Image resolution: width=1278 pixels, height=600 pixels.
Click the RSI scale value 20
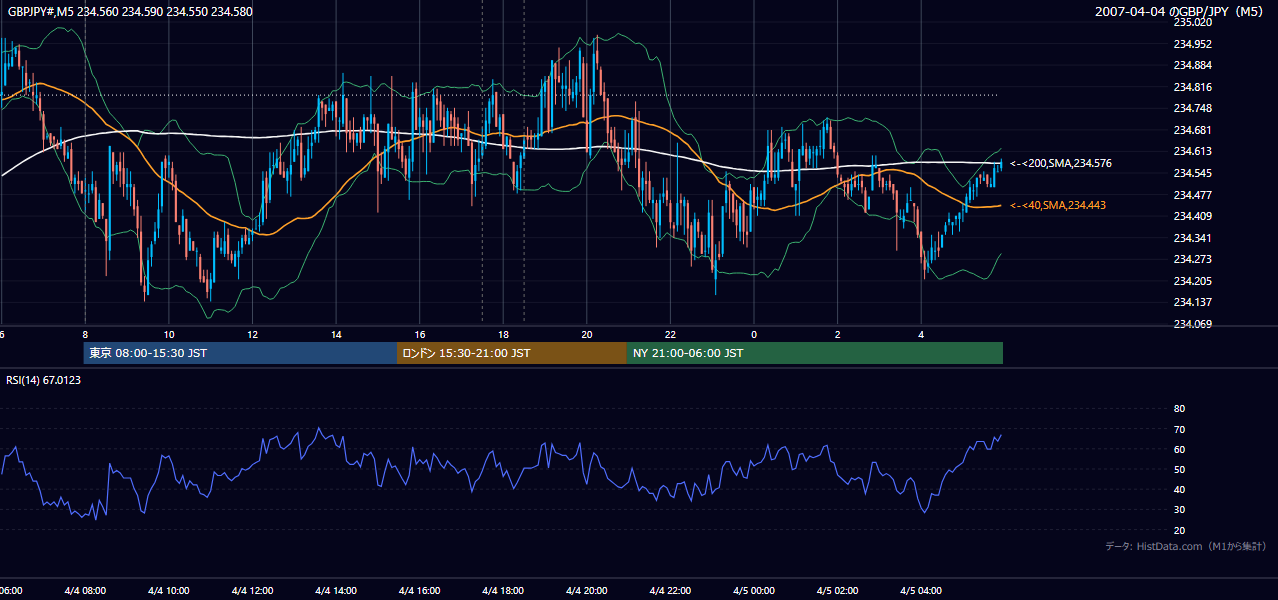pos(1179,530)
